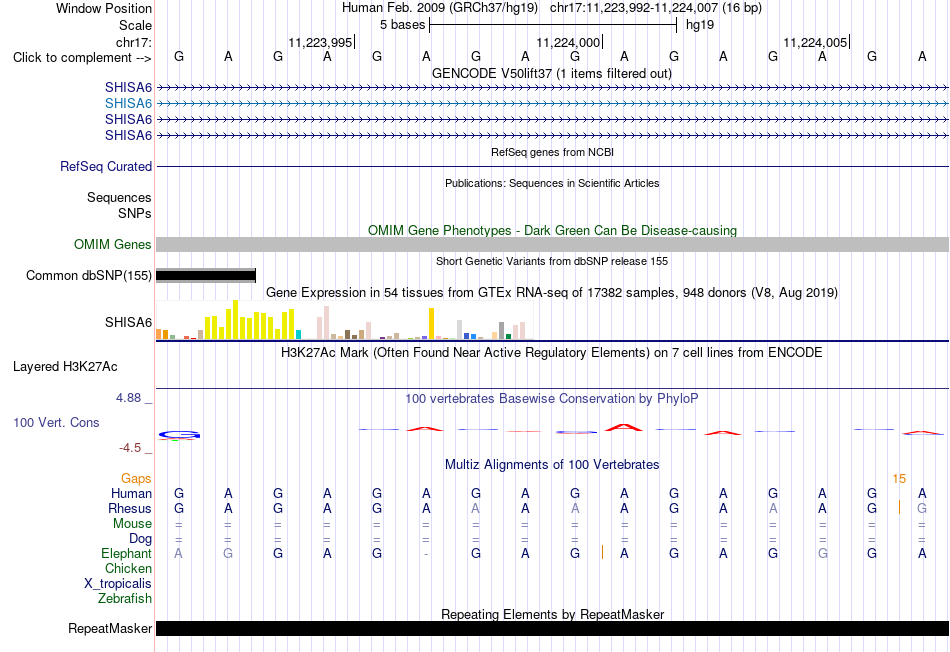Click the black RepeatMasker element bar
Screen dimensions: 950x652
click(x=552, y=629)
